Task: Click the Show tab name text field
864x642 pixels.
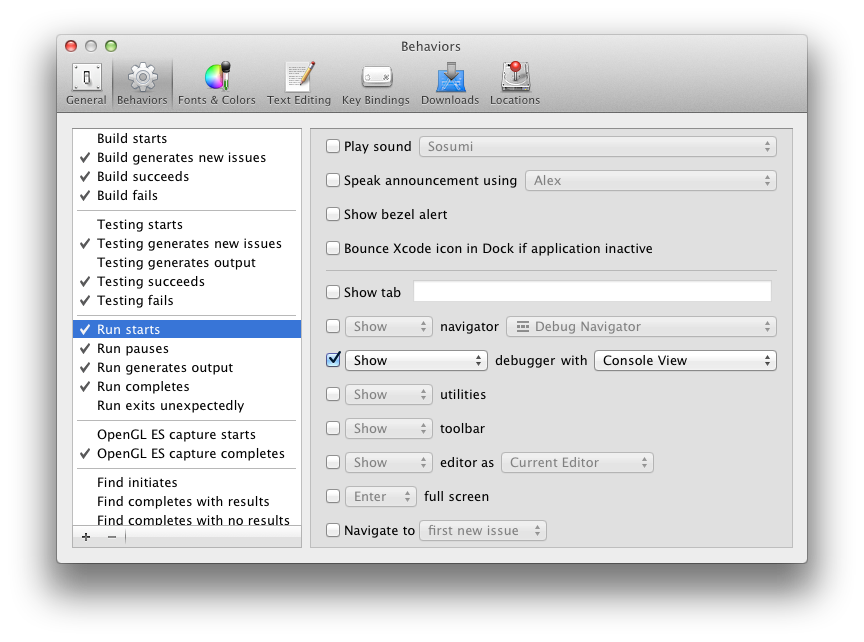Action: [592, 292]
